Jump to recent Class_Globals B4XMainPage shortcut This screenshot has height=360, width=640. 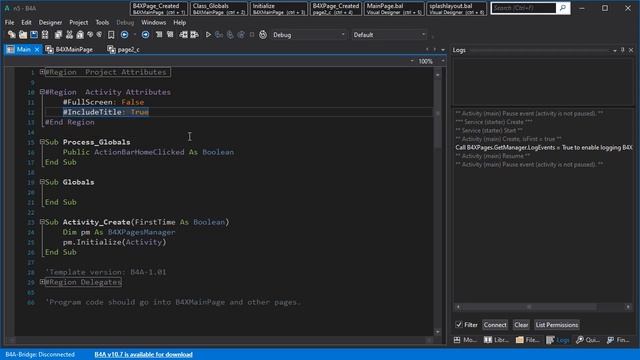[219, 9]
